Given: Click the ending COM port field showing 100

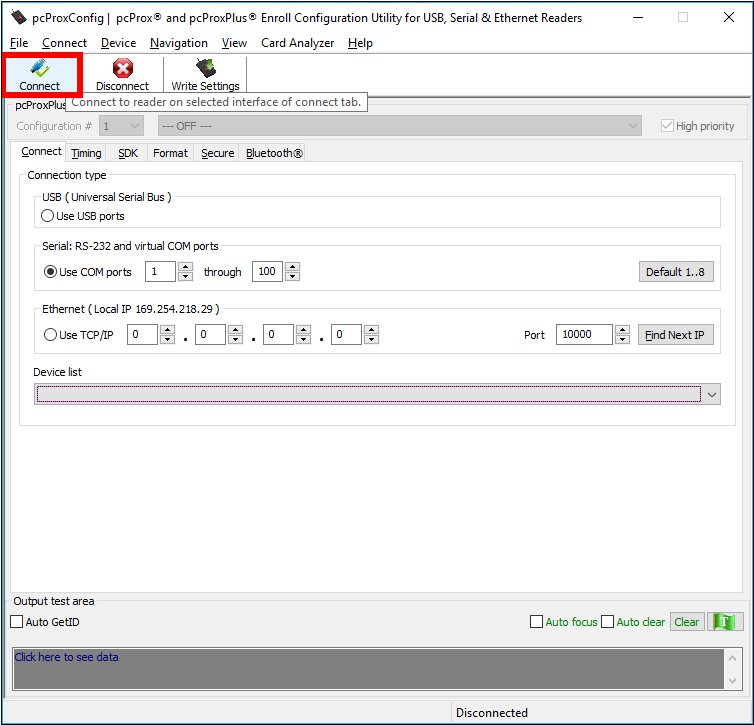Looking at the screenshot, I should 267,272.
